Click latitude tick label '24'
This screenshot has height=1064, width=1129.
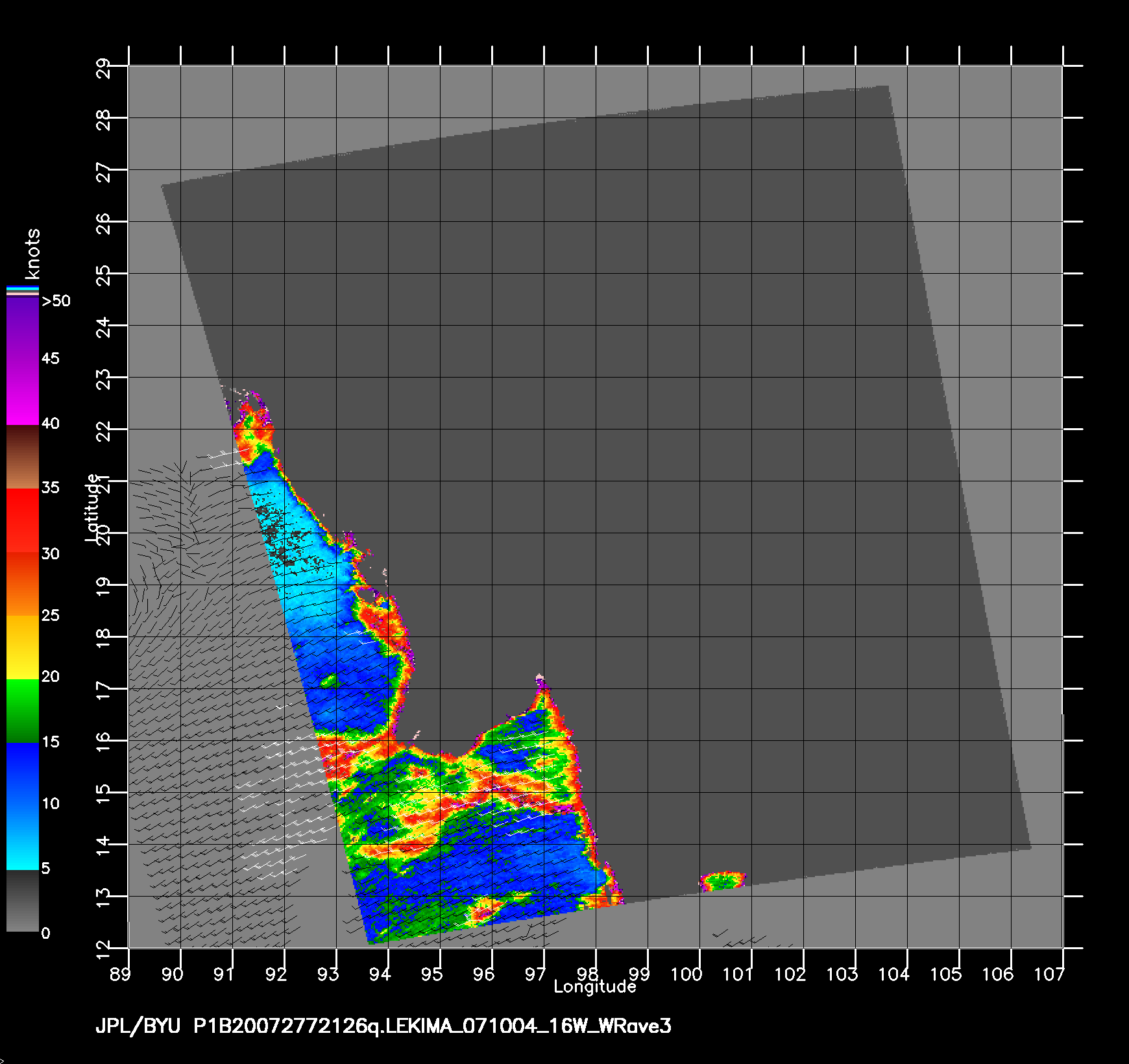[x=103, y=328]
